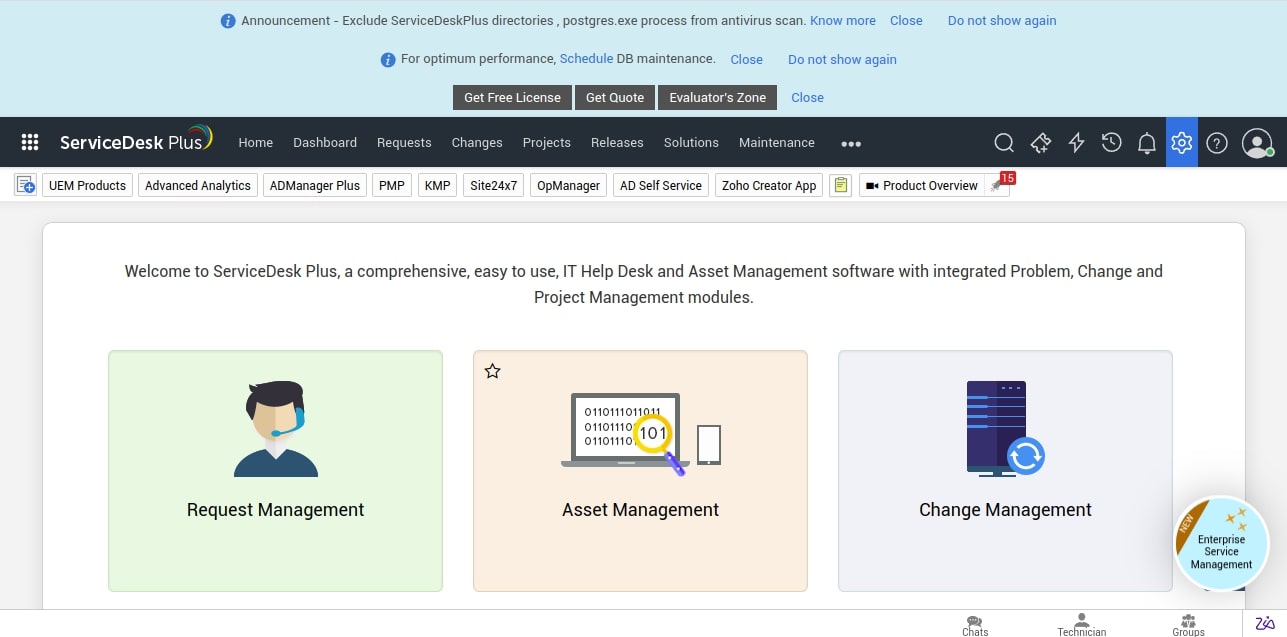Open the apps grid launcher icon
This screenshot has height=637, width=1287.
point(30,142)
